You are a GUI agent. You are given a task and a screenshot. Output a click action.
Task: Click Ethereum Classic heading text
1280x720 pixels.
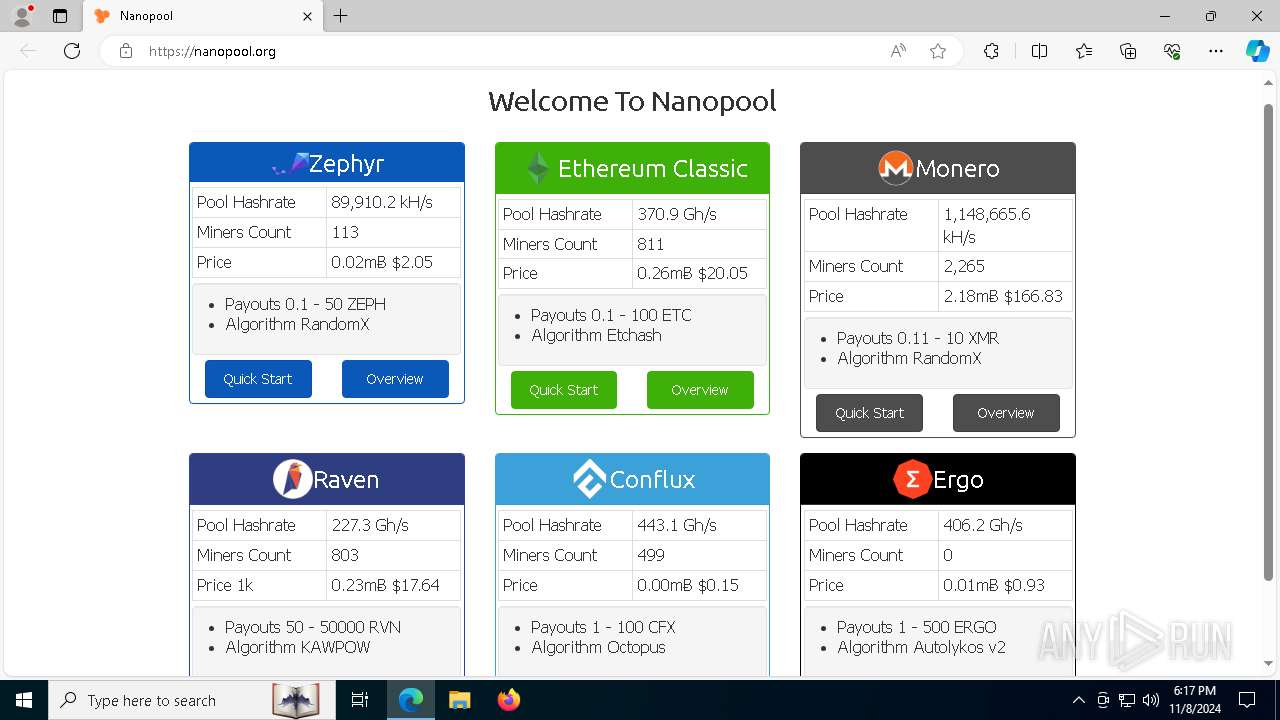tap(653, 168)
